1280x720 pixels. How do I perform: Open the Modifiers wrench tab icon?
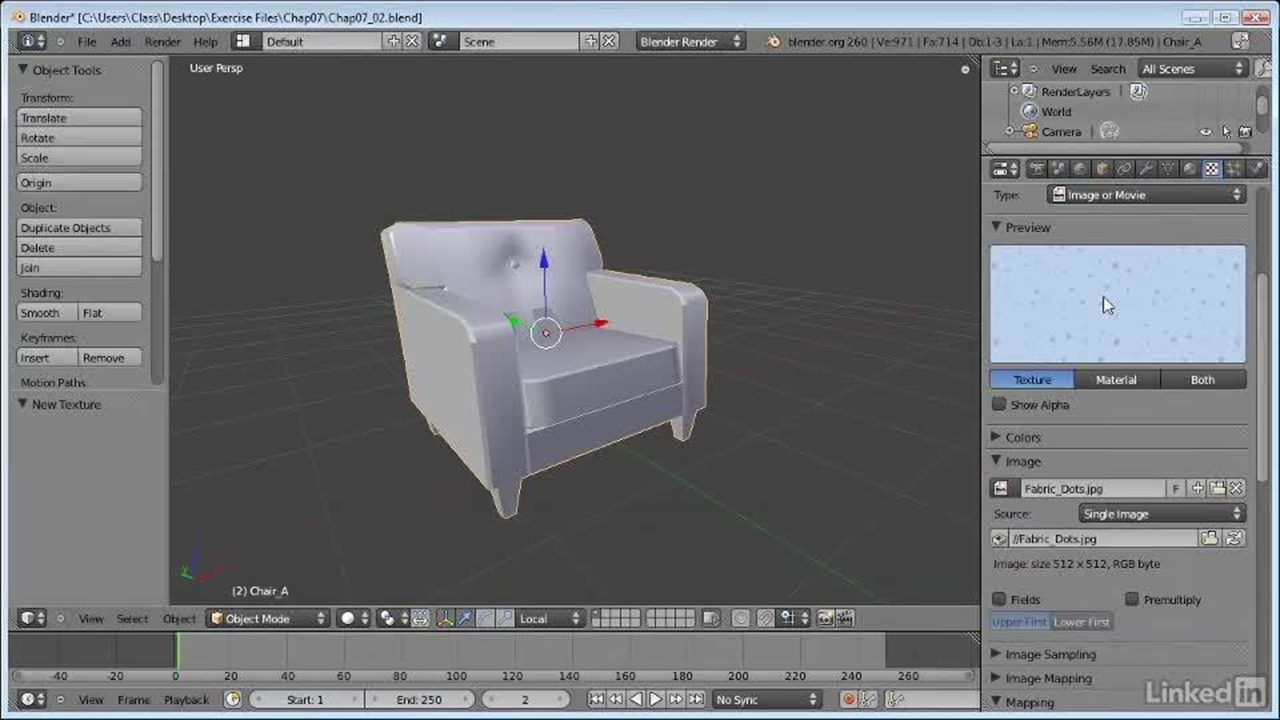[1146, 169]
